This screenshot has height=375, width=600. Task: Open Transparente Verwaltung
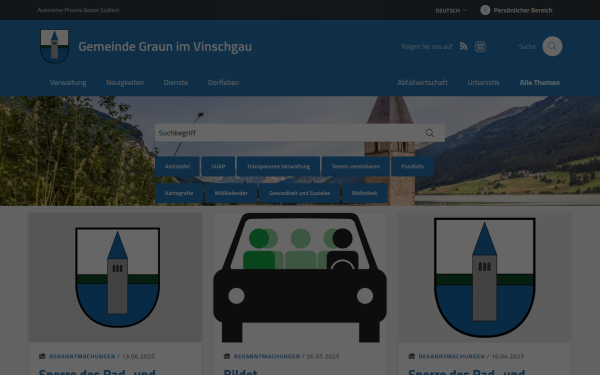pos(278,166)
